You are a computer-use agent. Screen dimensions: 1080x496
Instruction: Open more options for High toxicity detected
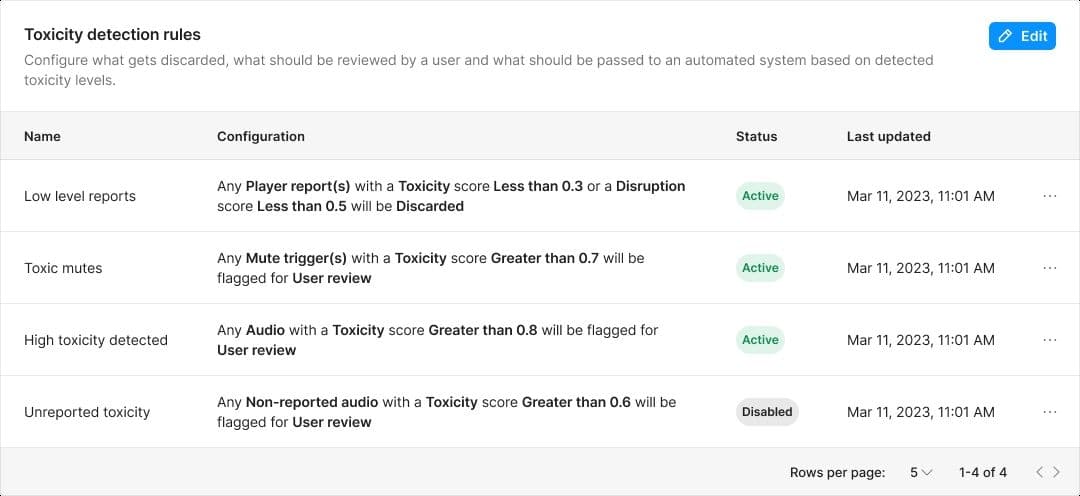coord(1049,340)
